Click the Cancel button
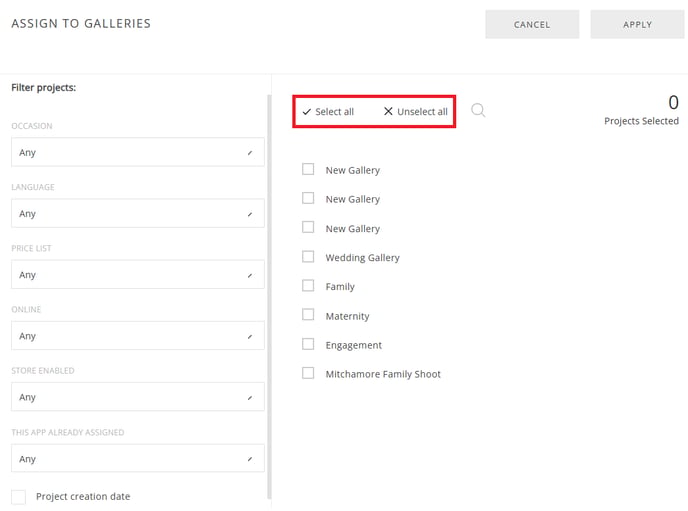 point(532,25)
